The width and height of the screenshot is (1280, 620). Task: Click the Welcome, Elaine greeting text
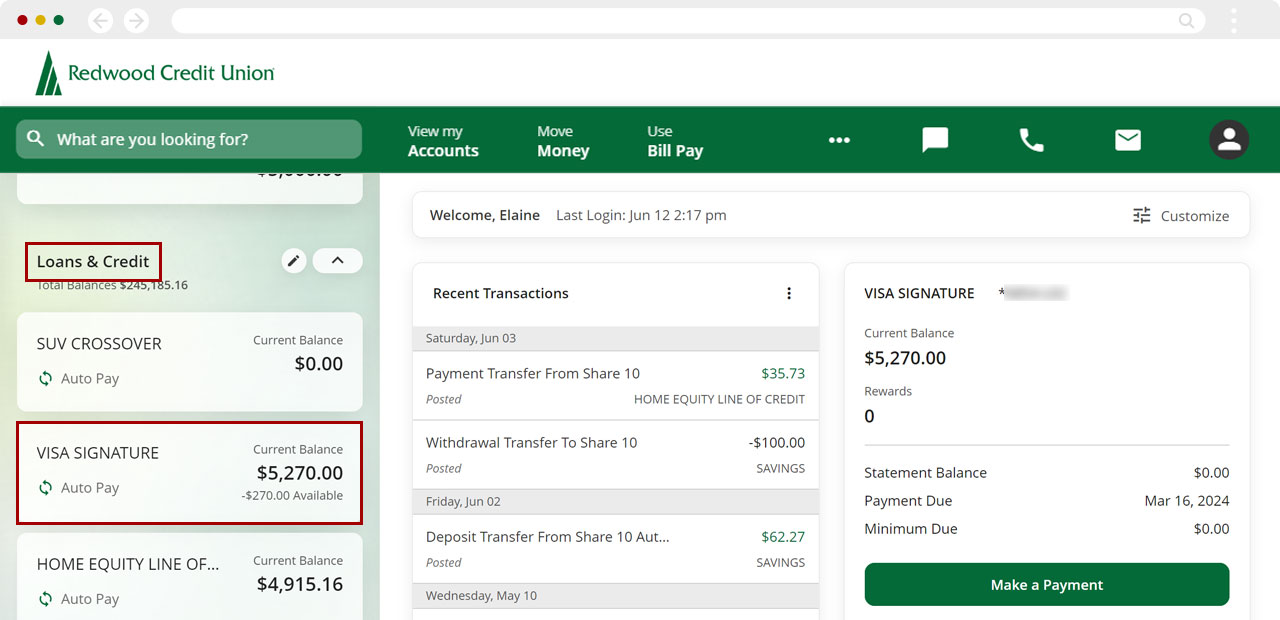485,215
